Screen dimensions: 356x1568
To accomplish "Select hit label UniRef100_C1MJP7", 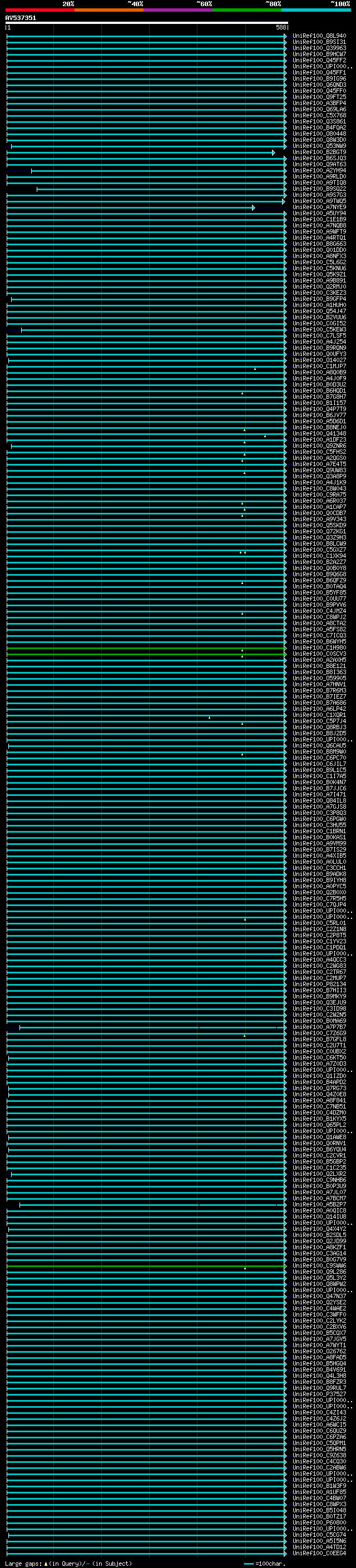I will point(319,367).
